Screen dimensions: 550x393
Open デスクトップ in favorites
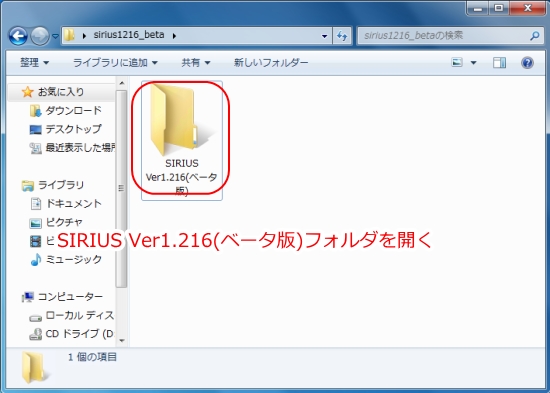tap(73, 129)
